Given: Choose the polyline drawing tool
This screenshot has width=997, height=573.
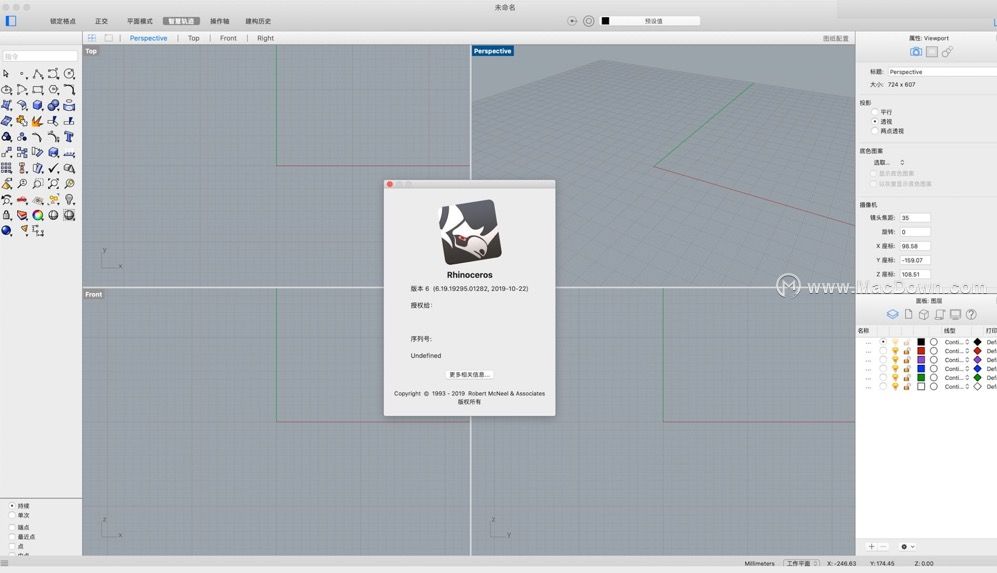Looking at the screenshot, I should pyautogui.click(x=38, y=74).
